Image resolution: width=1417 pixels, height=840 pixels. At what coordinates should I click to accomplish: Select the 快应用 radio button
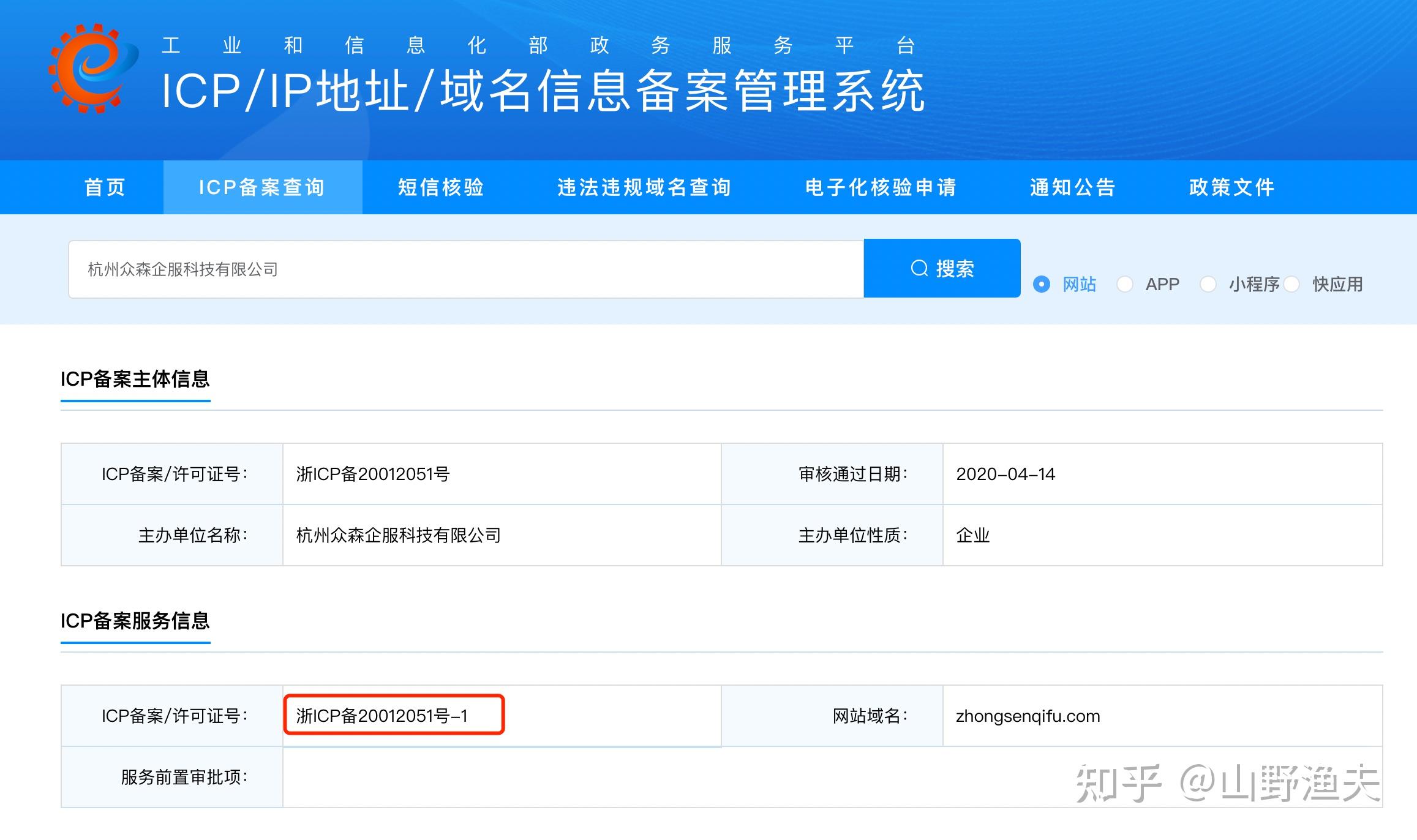click(1292, 284)
